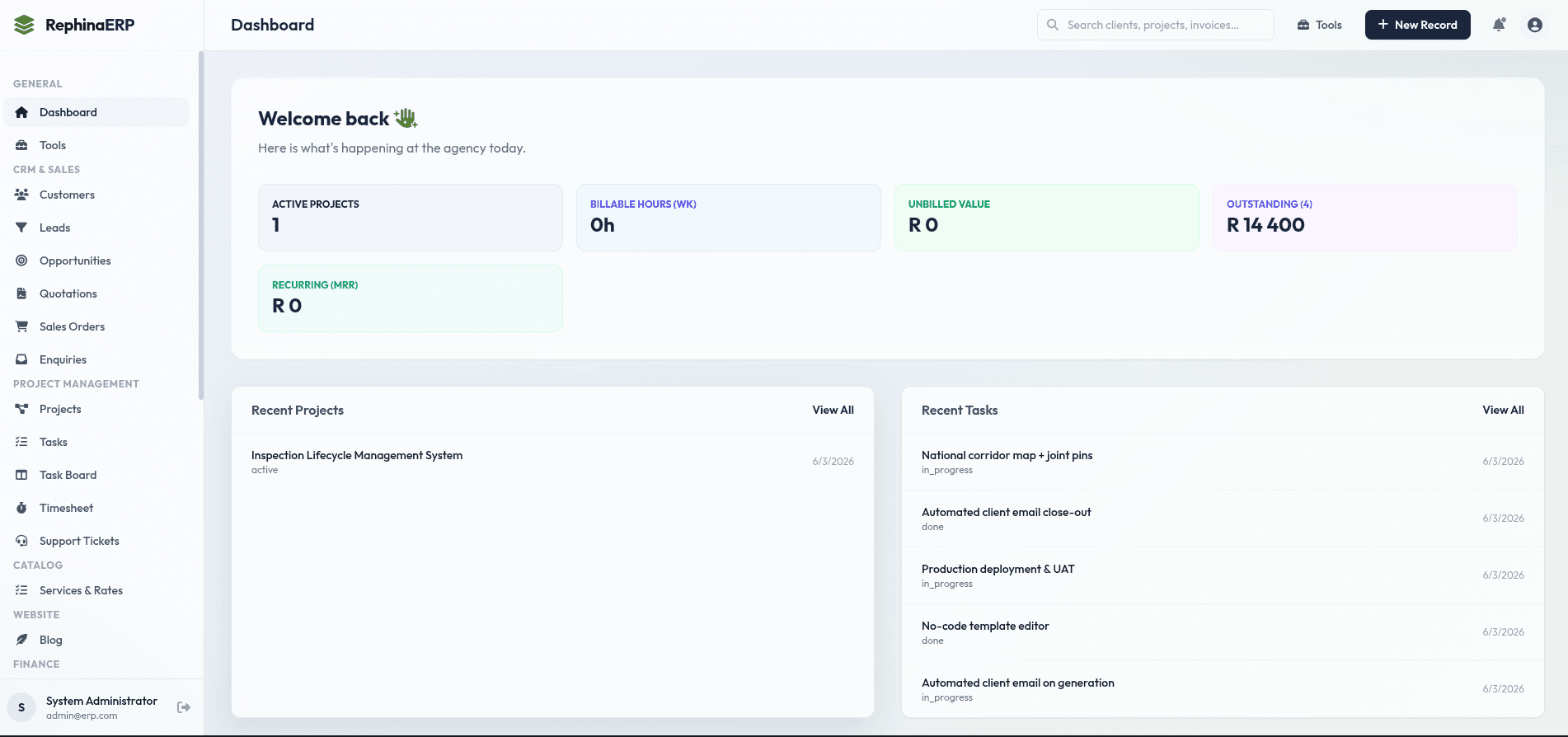Click the Services & Rates list icon
This screenshot has width=1568, height=737.
pyautogui.click(x=21, y=590)
